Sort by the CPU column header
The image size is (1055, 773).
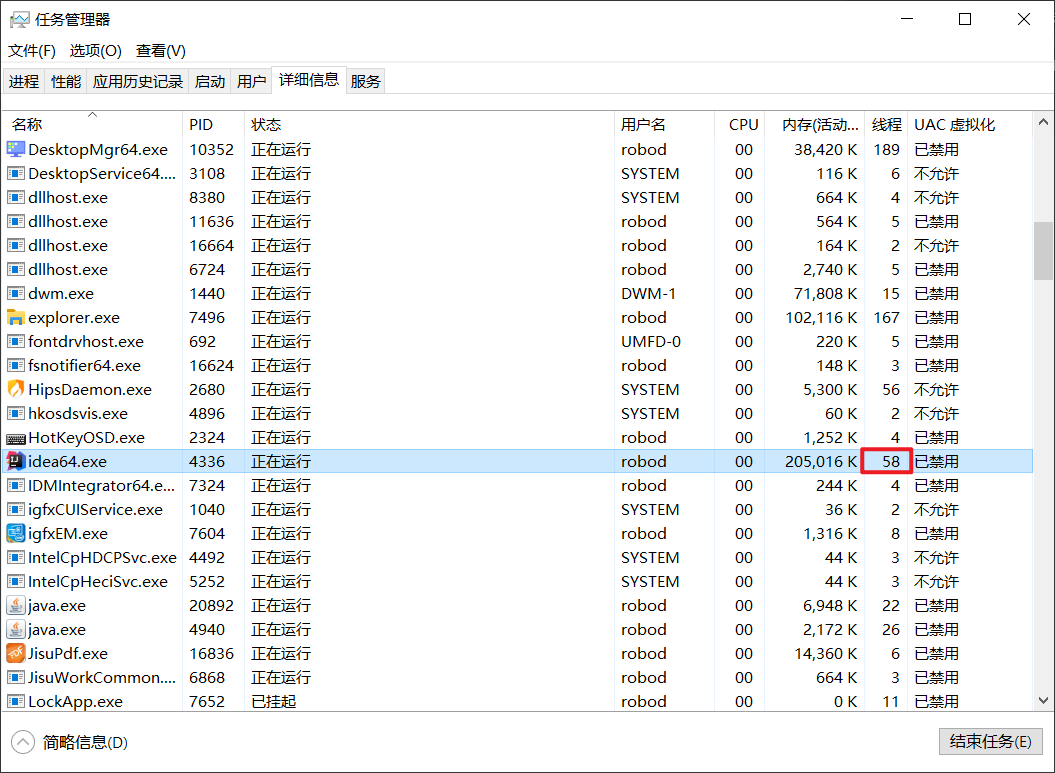pos(739,124)
